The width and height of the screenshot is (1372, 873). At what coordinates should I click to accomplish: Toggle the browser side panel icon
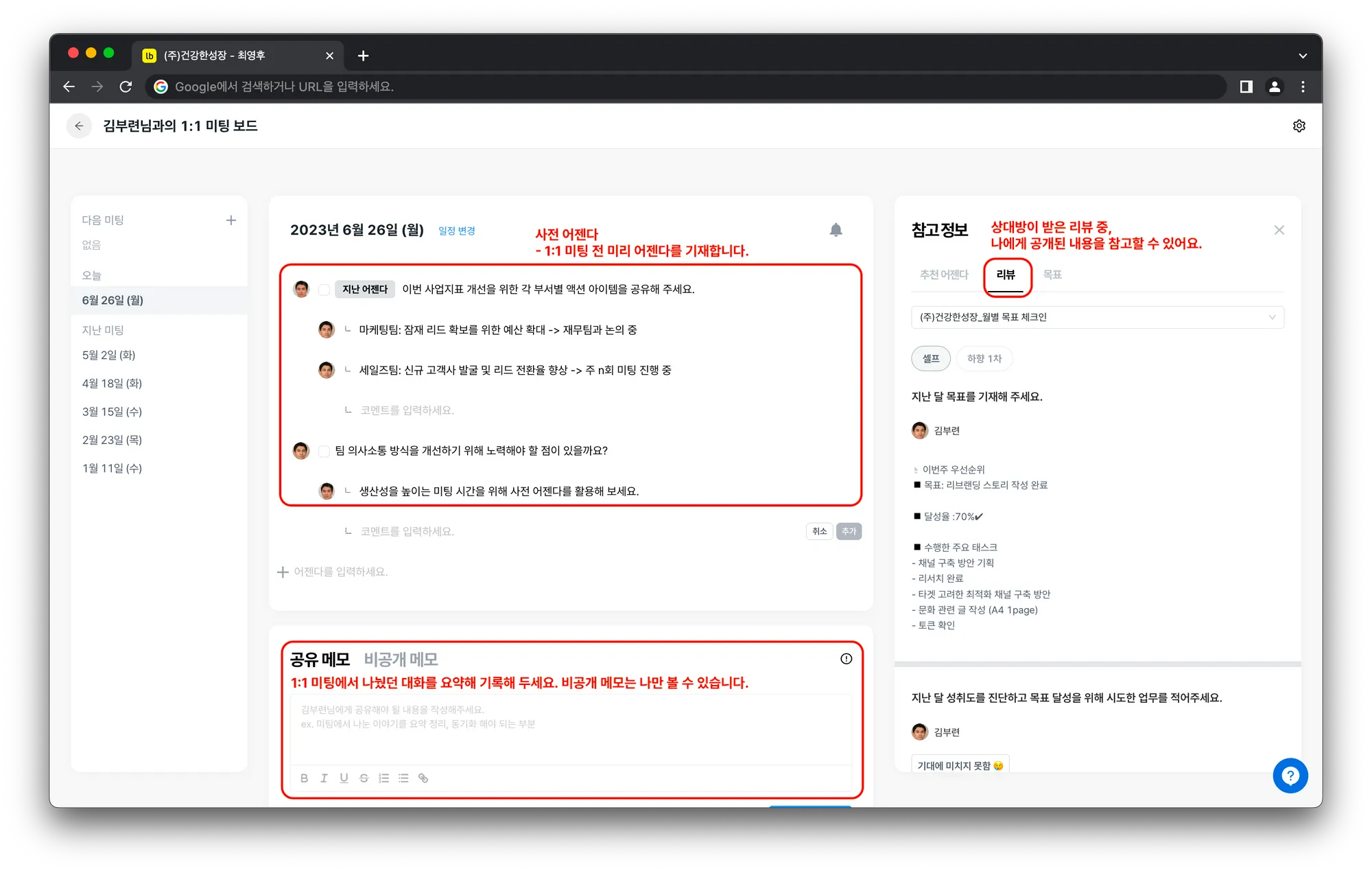[1246, 86]
